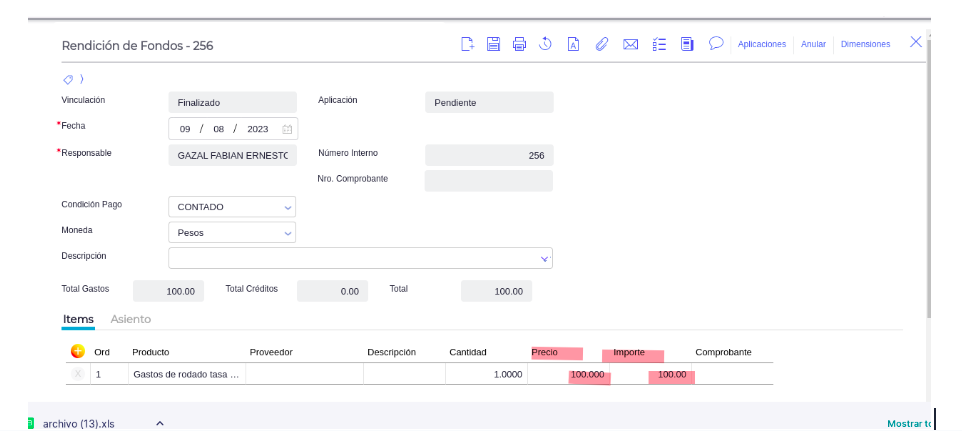This screenshot has width=962, height=431.
Task: Print the Rendición de Fondos form
Action: 519,44
